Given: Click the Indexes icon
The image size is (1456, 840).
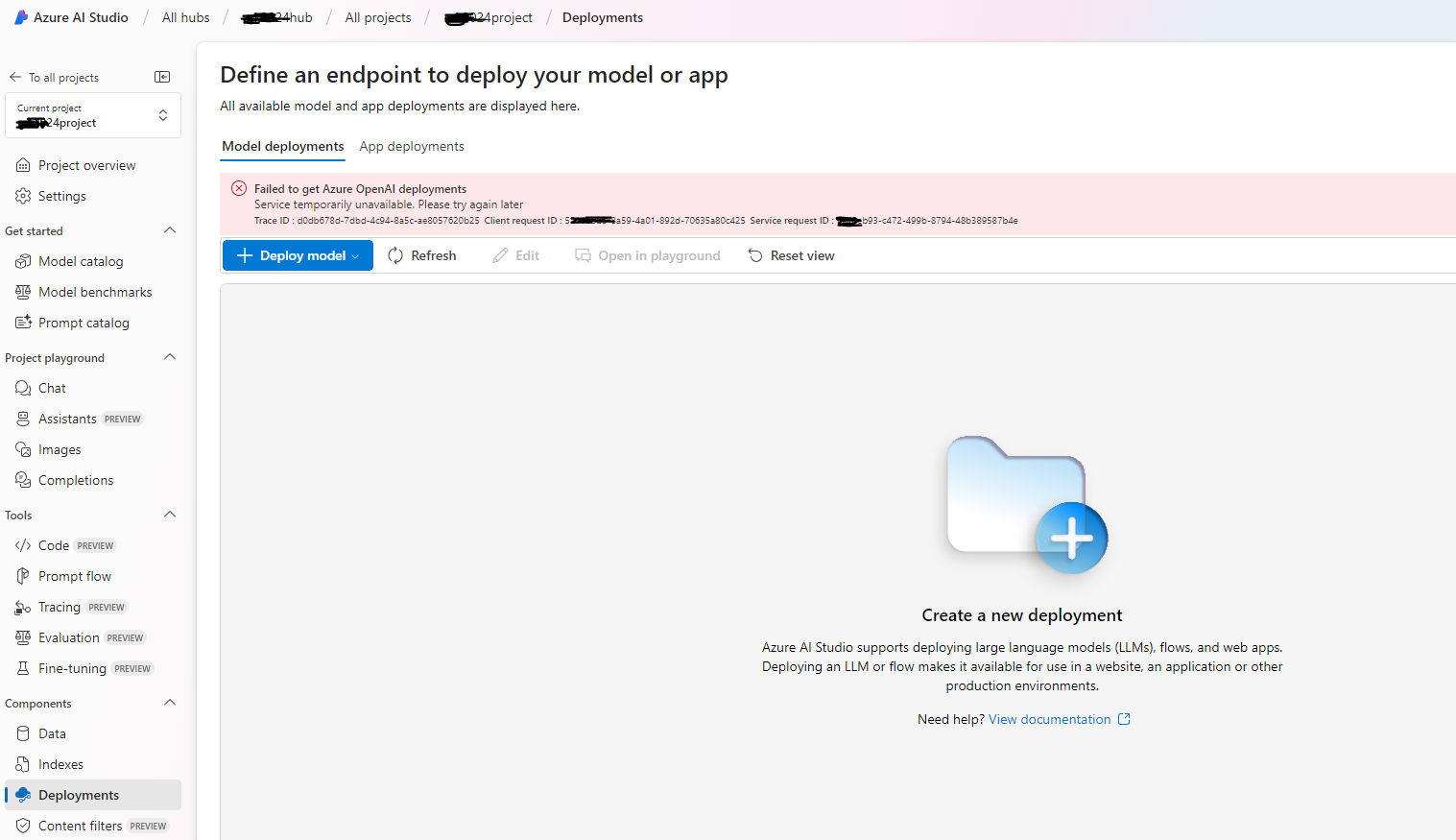Looking at the screenshot, I should pyautogui.click(x=23, y=764).
